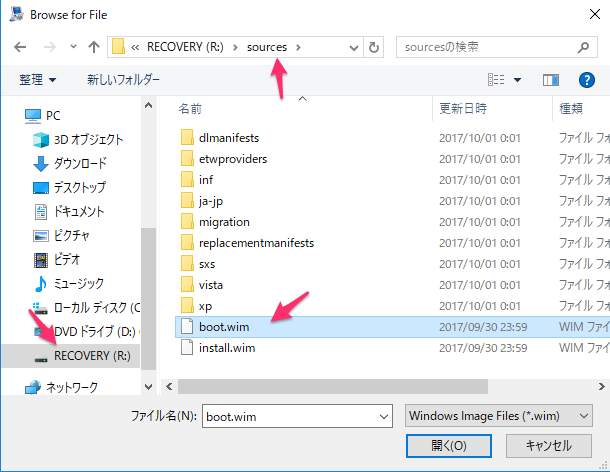The height and width of the screenshot is (472, 610).
Task: Select the xp folder
Action: (205, 306)
